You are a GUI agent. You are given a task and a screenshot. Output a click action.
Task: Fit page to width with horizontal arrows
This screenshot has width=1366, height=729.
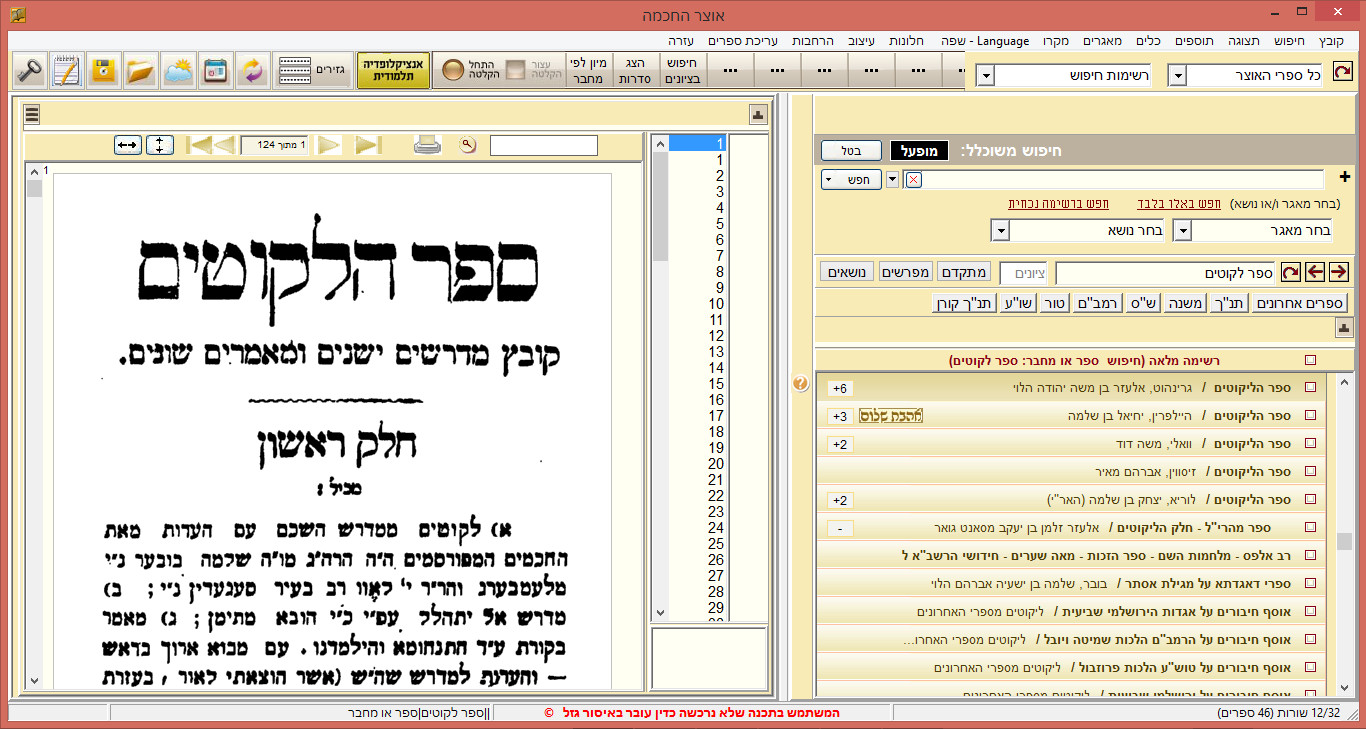(128, 145)
